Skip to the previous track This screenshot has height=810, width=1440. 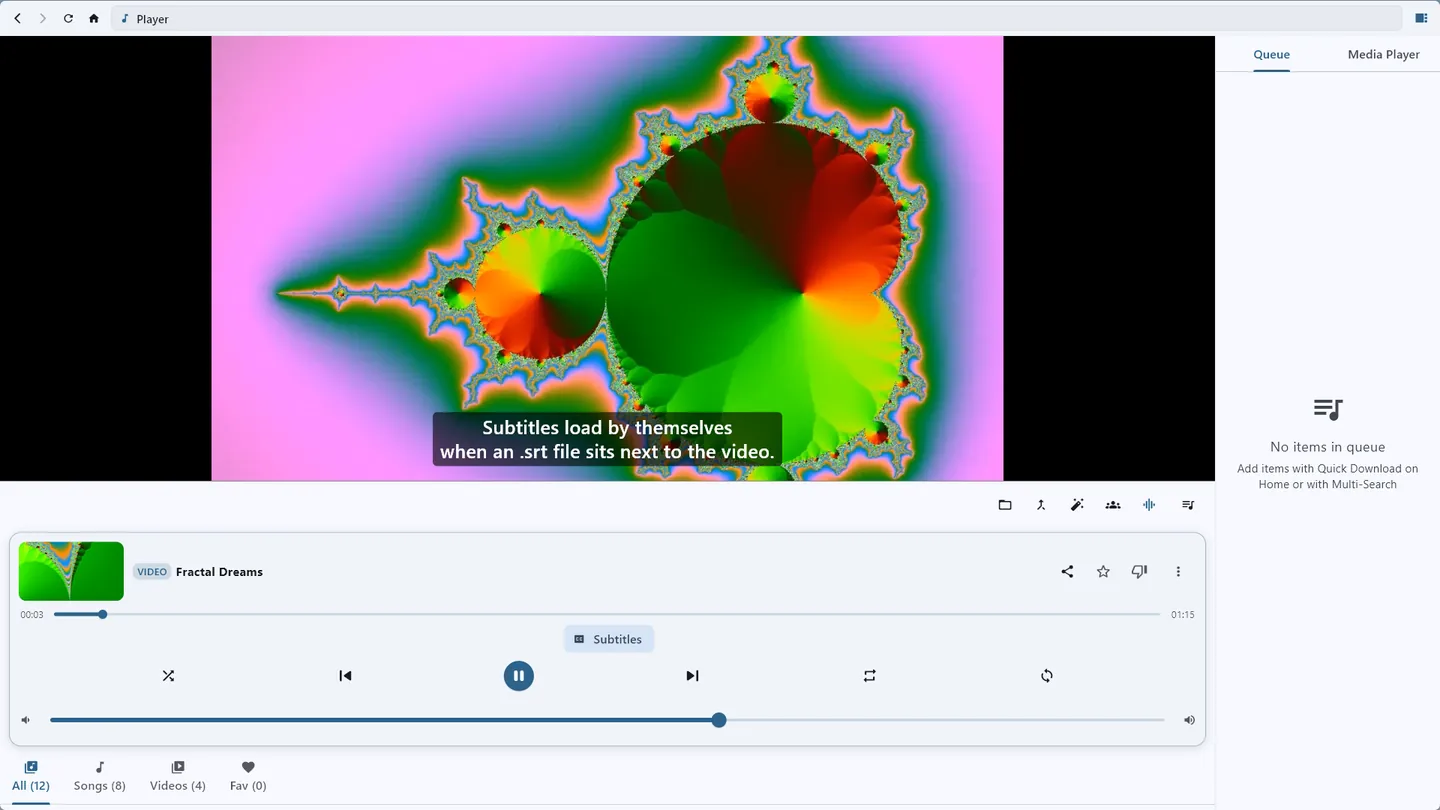[x=345, y=676]
